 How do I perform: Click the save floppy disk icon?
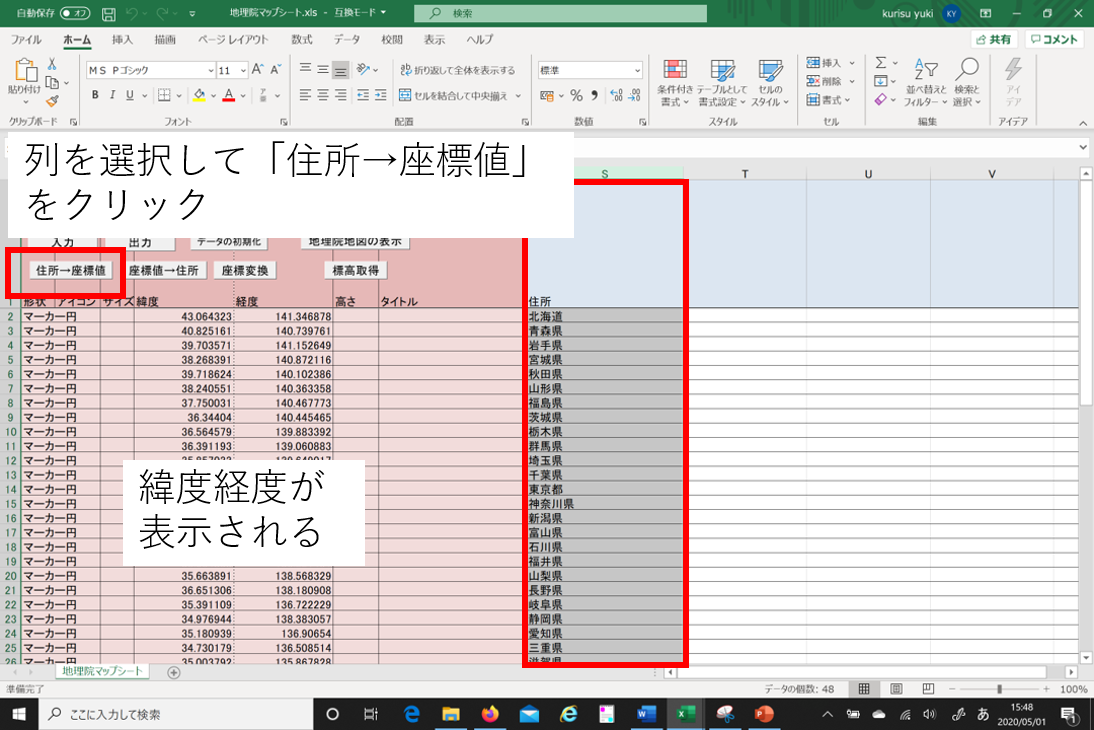tap(108, 13)
